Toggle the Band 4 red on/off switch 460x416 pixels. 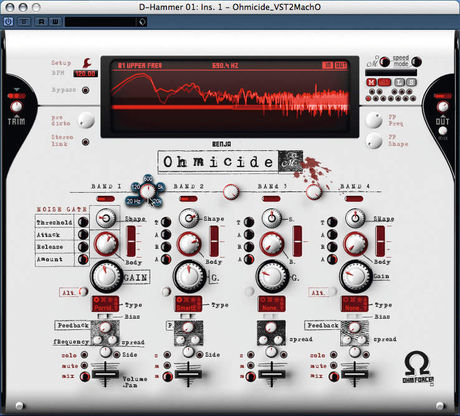tap(354, 199)
